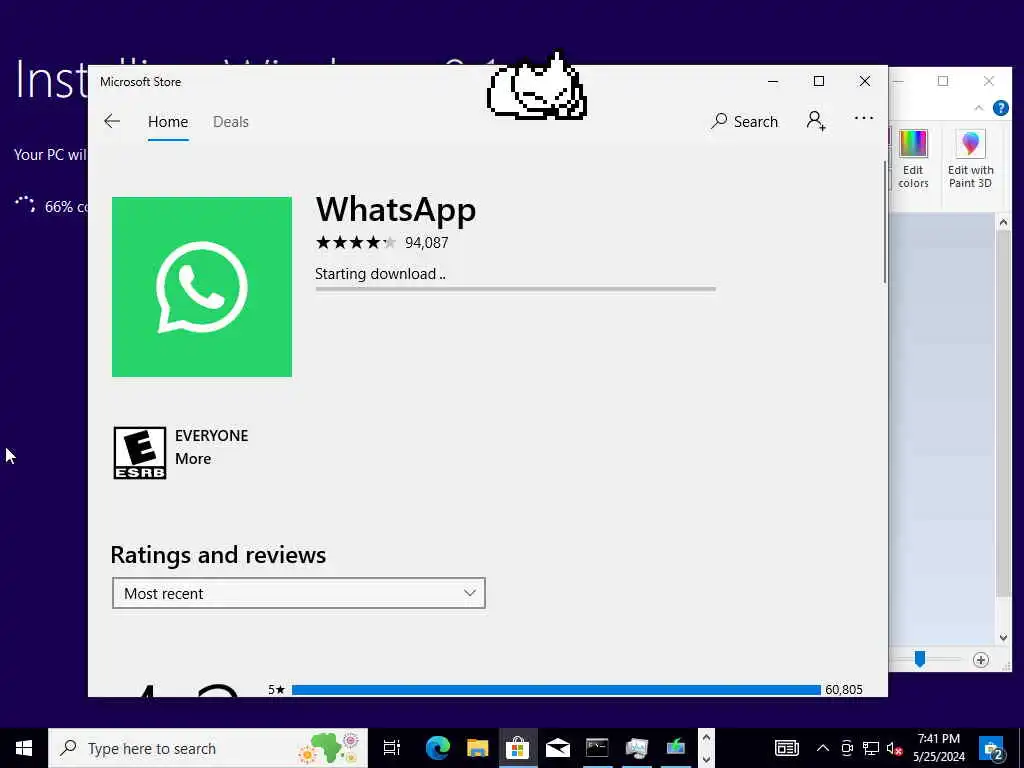
Task: Click the WhatsApp app logo
Action: (202, 287)
